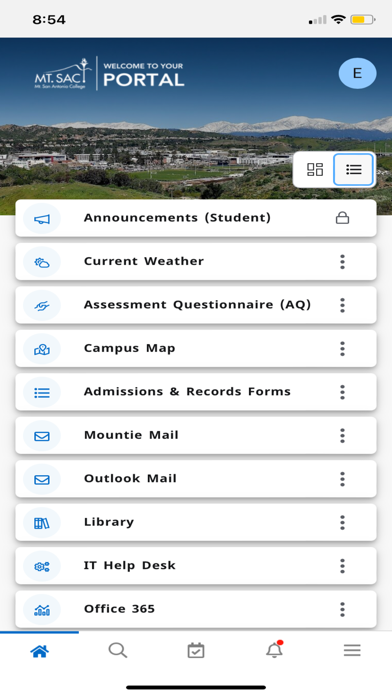Open Office 365
The image size is (392, 696).
(x=196, y=609)
